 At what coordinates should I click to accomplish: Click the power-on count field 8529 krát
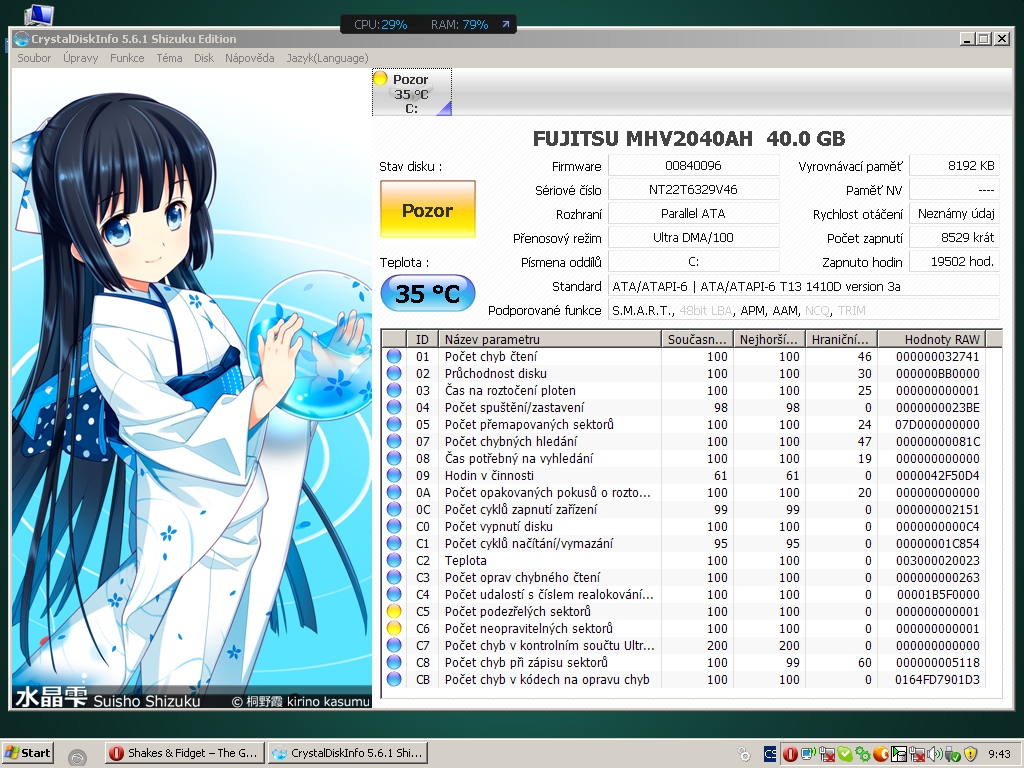click(954, 238)
